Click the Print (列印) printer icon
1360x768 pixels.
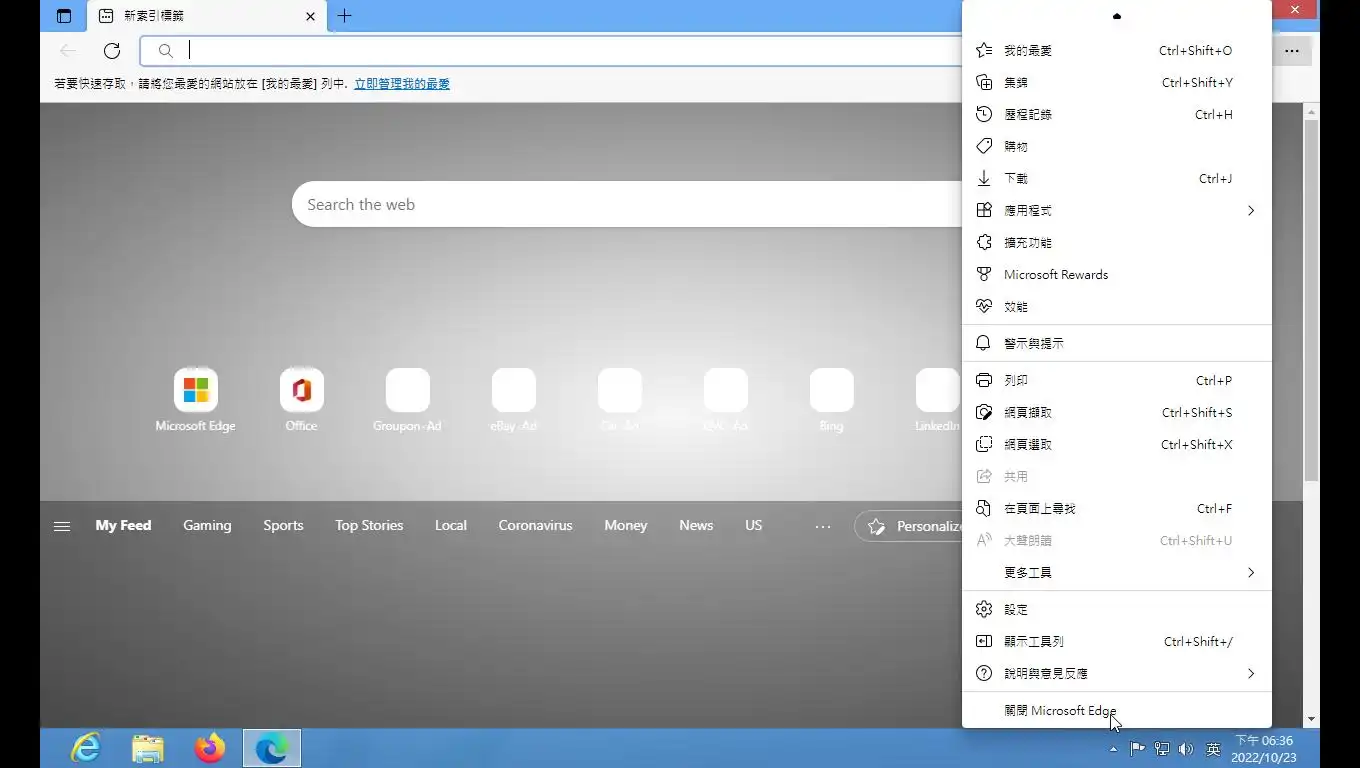[984, 380]
